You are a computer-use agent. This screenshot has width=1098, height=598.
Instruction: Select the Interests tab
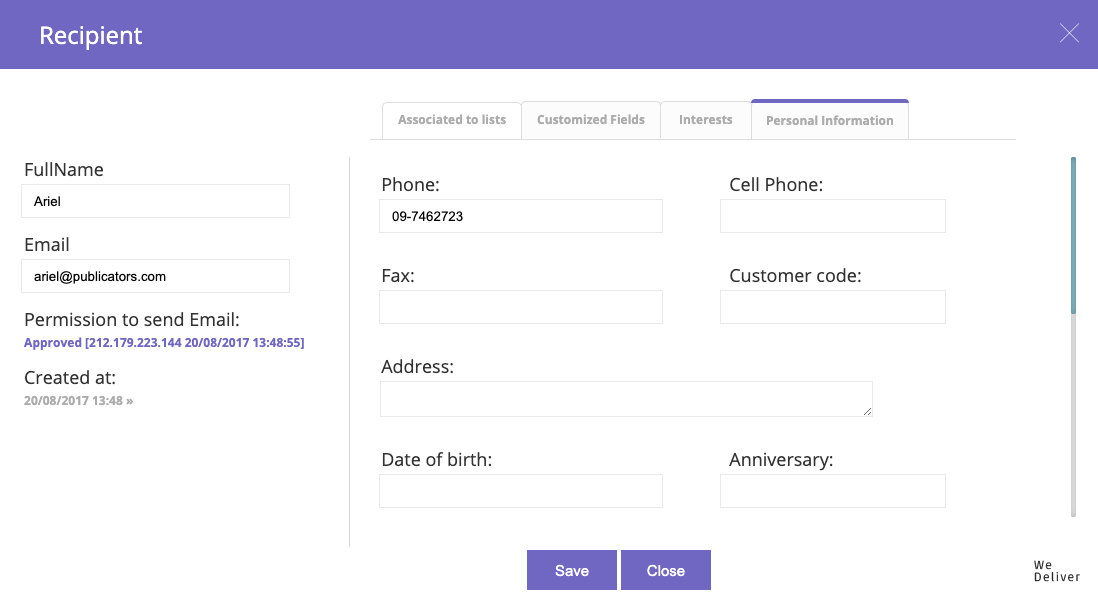(x=705, y=120)
